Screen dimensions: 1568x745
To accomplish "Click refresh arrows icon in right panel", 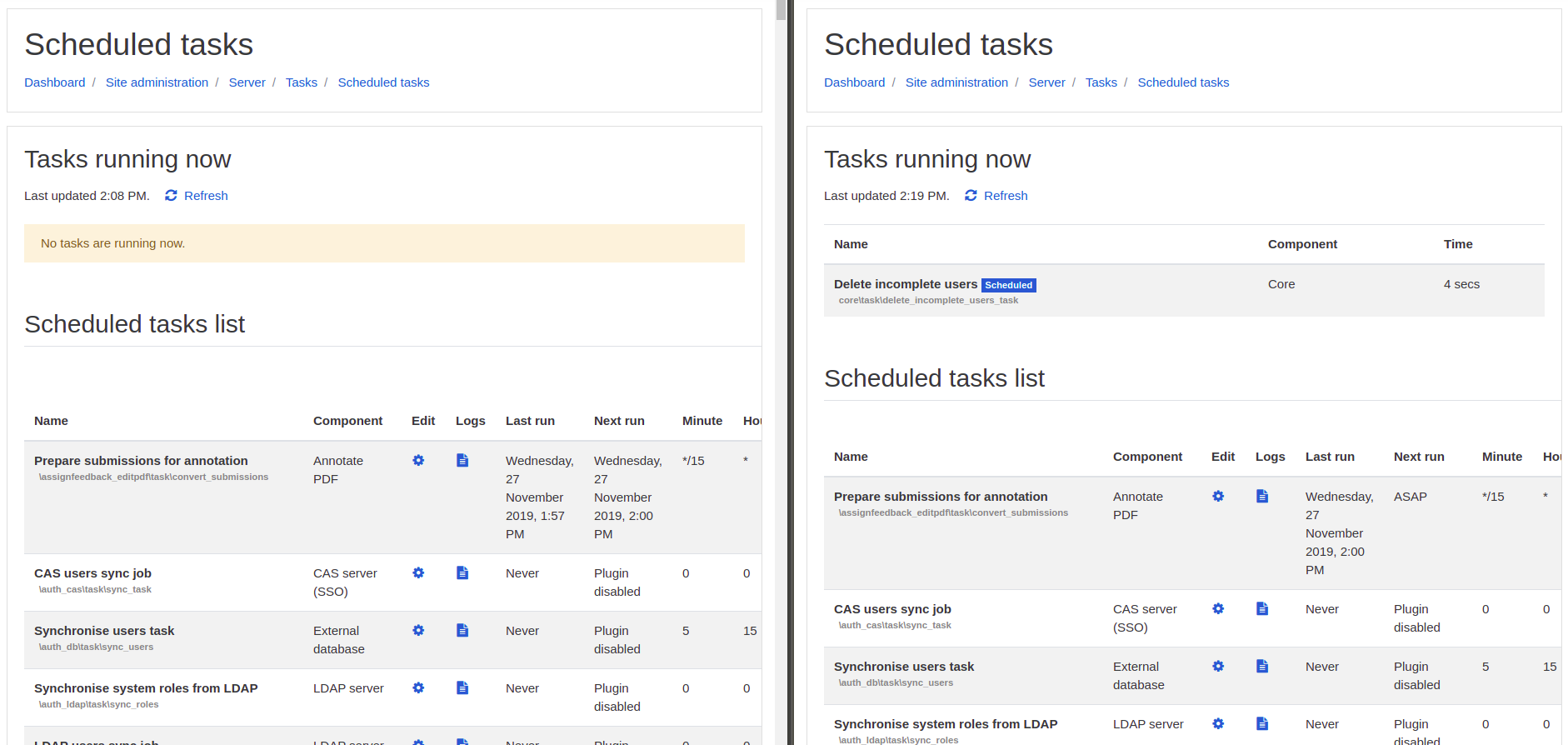I will 971,195.
